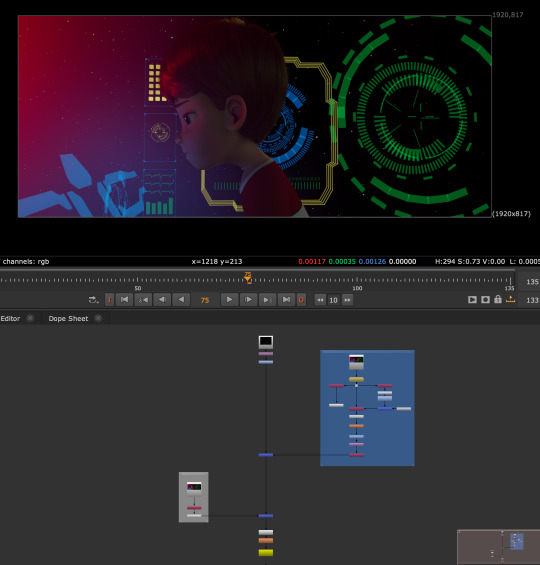The width and height of the screenshot is (540, 565).
Task: Close the Editor tab
Action: click(30, 318)
